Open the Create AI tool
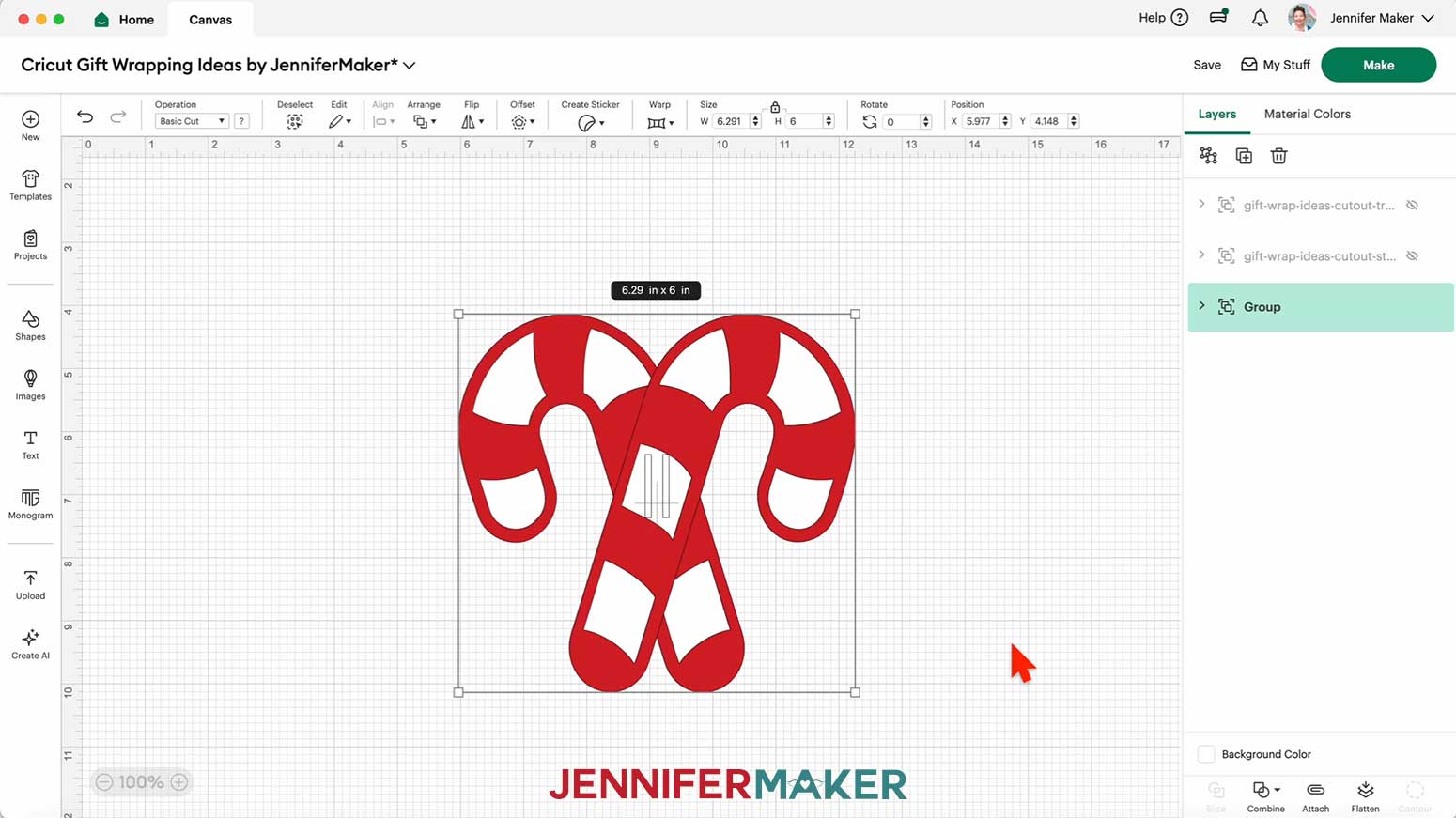The width and height of the screenshot is (1456, 818). point(30,643)
